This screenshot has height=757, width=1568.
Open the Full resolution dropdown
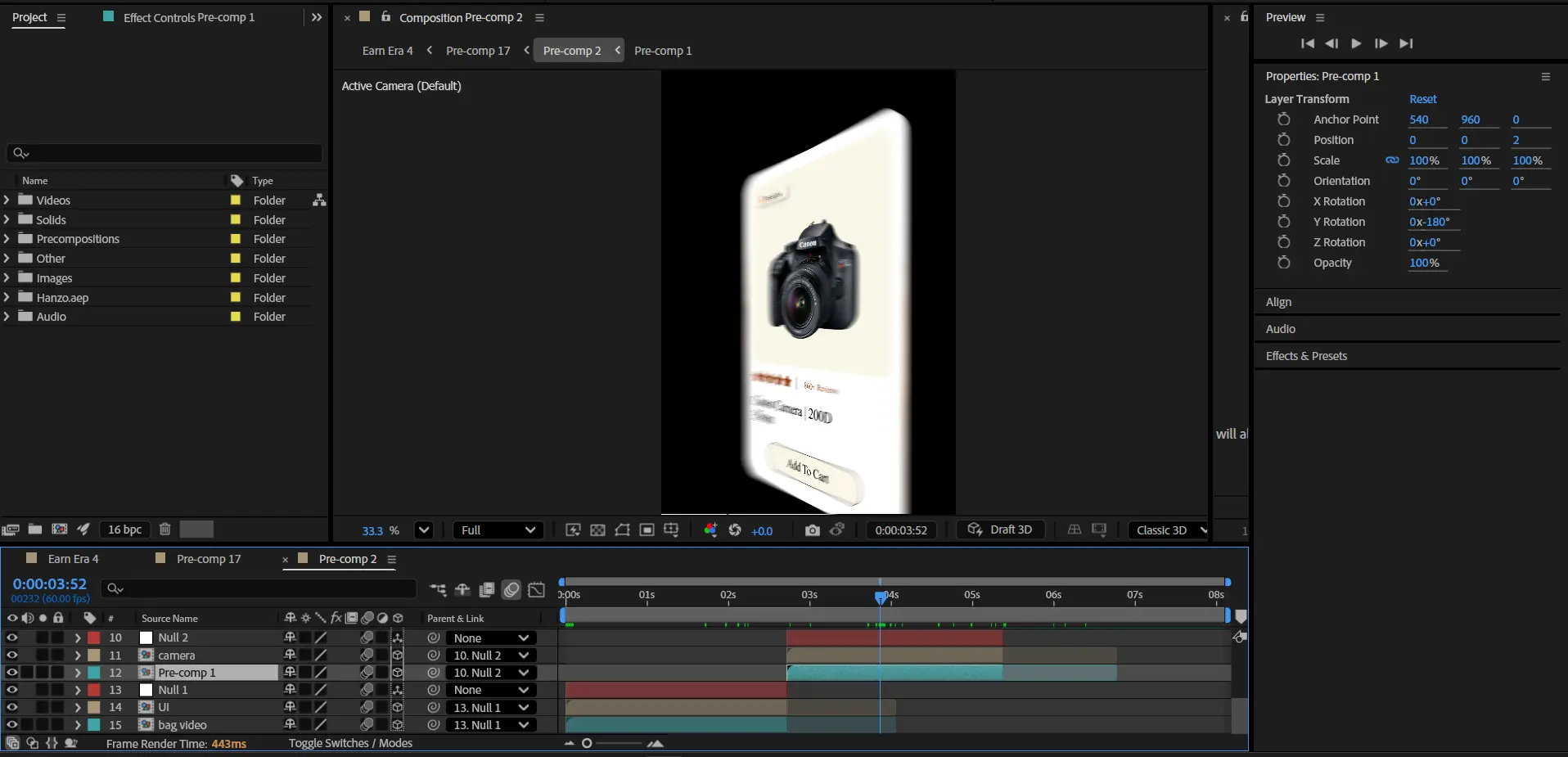pos(498,530)
